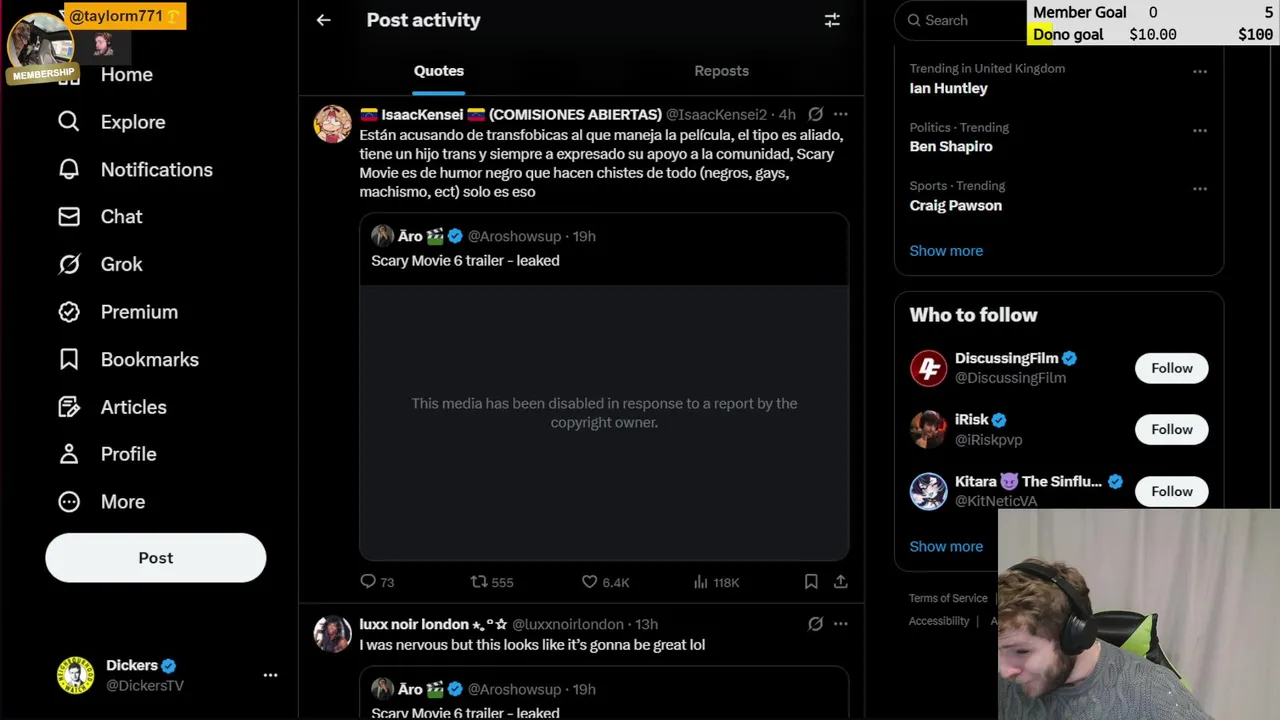This screenshot has width=1280, height=720.
Task: Open options for Ian Huntley trend
Action: pos(1200,72)
